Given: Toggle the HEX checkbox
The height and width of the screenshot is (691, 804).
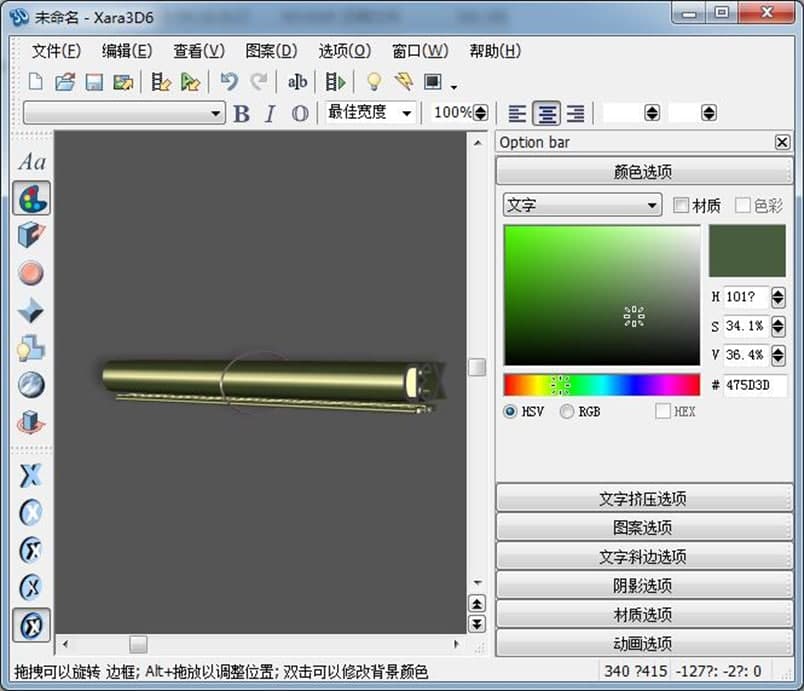Looking at the screenshot, I should point(664,411).
